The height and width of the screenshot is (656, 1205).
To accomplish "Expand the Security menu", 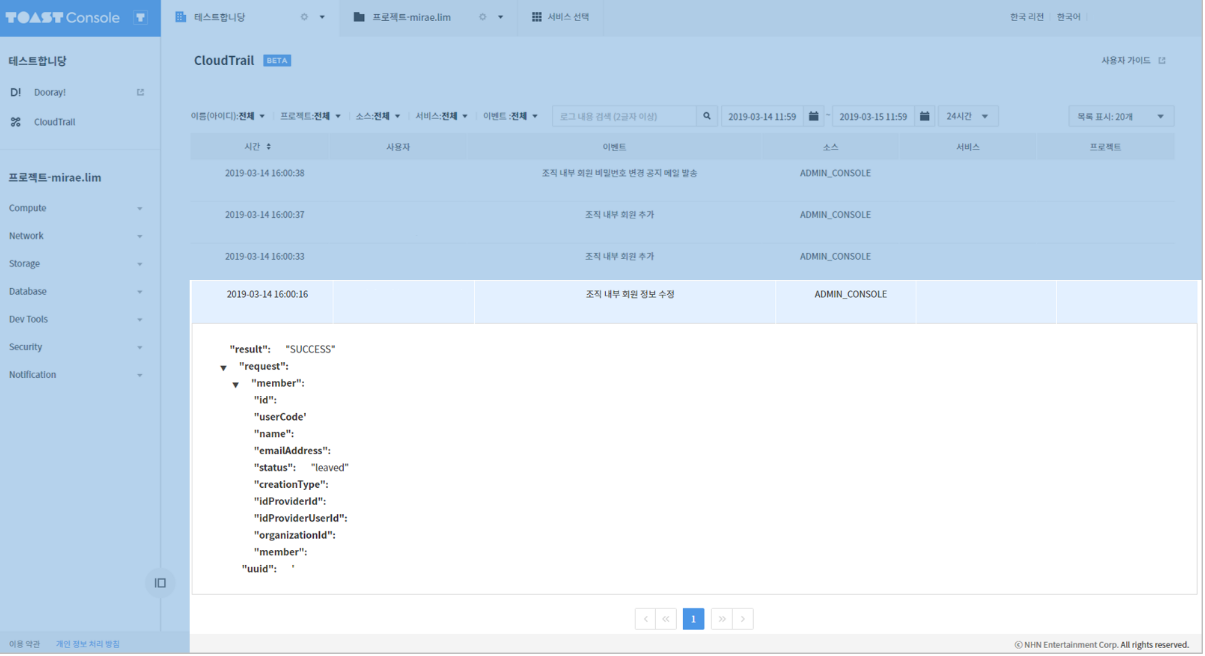I will click(x=80, y=347).
